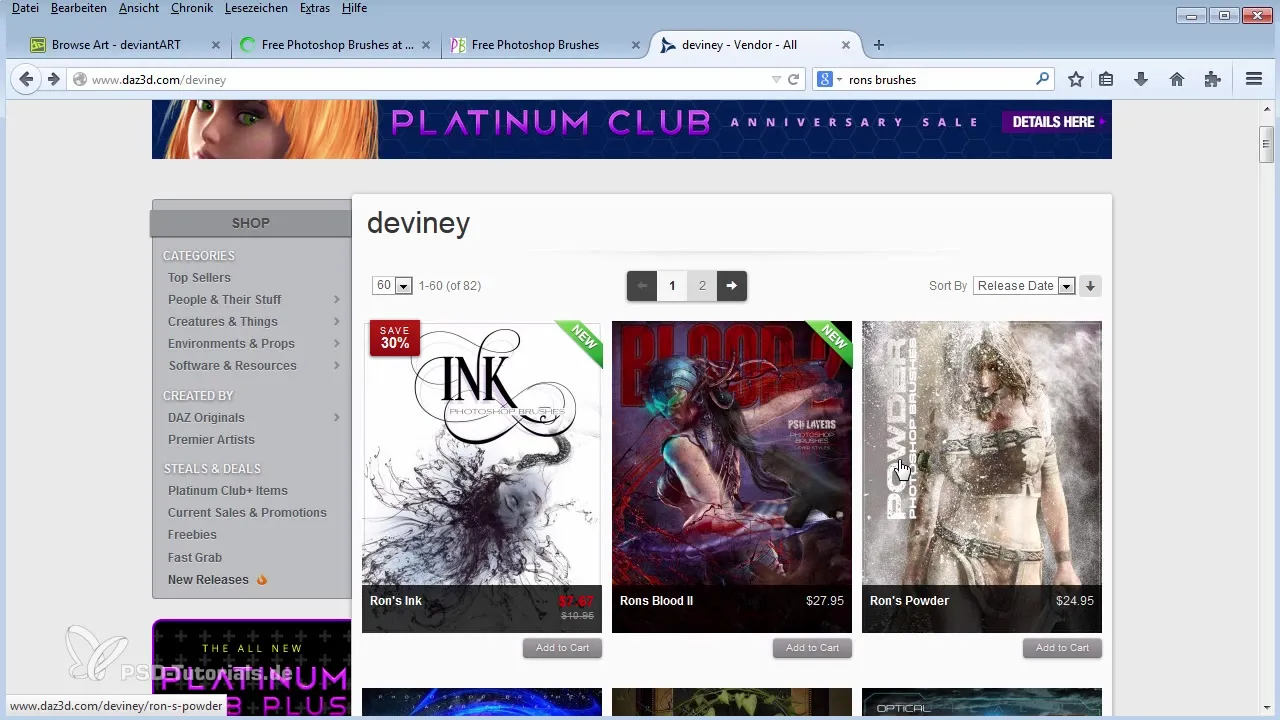The image size is (1280, 720).
Task: Select page 2 in pagination
Action: pyautogui.click(x=702, y=286)
